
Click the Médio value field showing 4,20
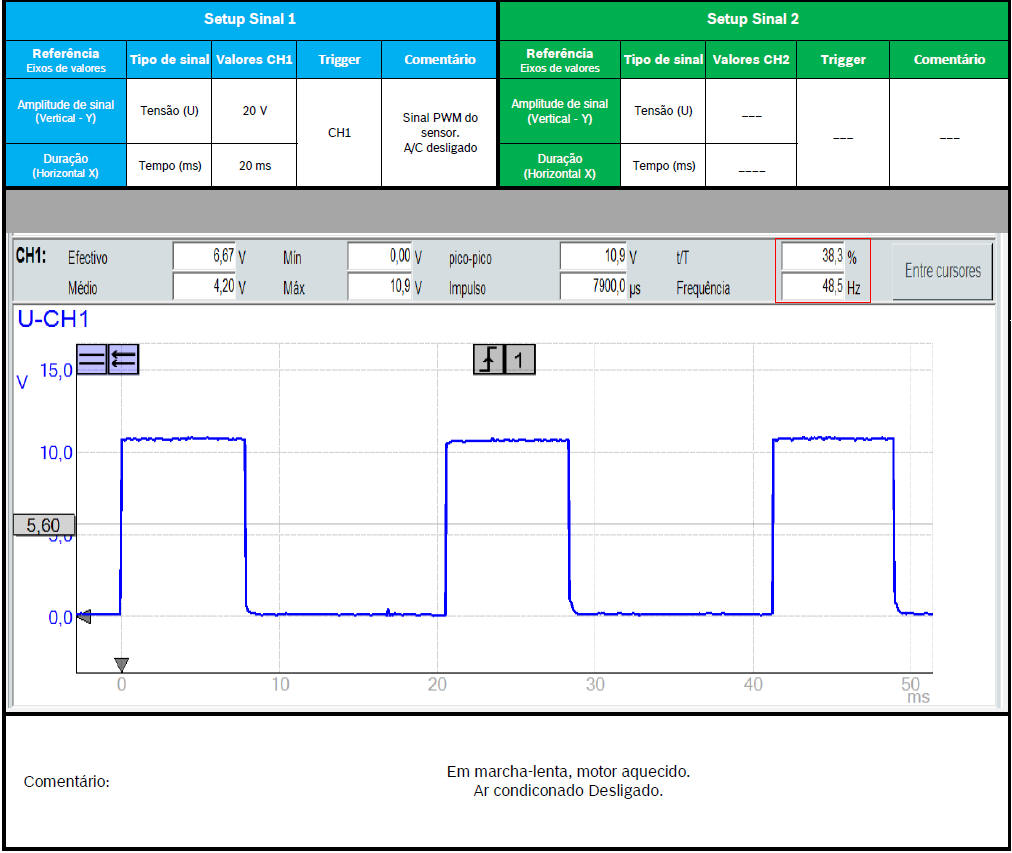pos(204,288)
